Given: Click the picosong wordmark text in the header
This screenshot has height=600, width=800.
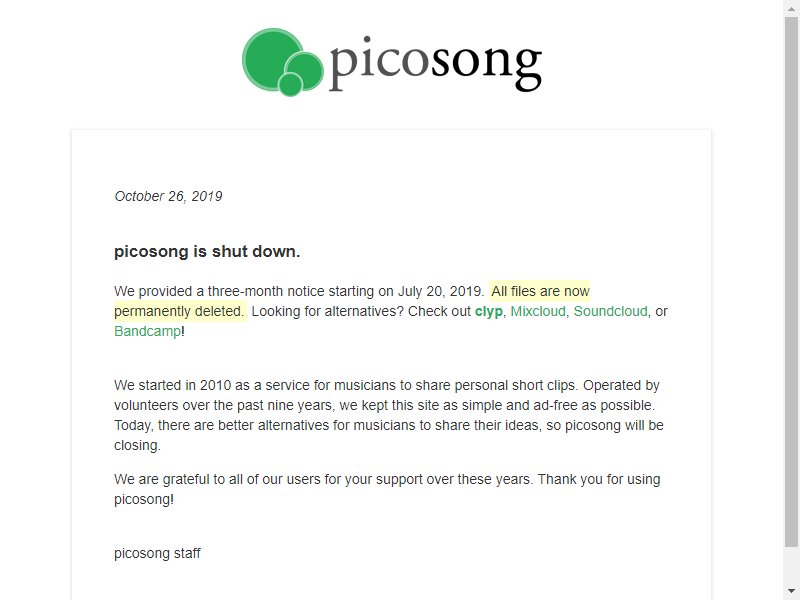Looking at the screenshot, I should coord(435,64).
